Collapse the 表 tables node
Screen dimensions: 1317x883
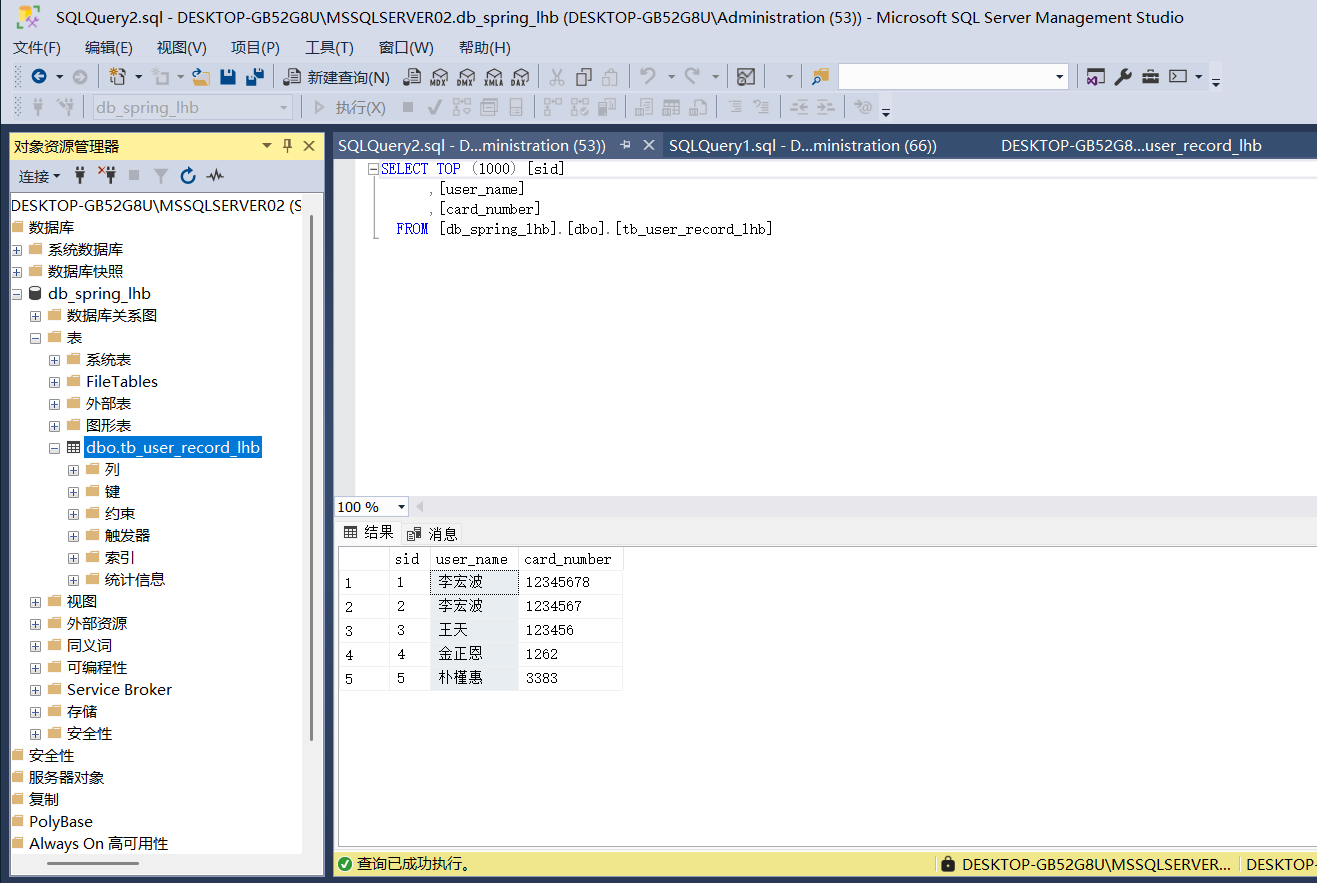36,338
